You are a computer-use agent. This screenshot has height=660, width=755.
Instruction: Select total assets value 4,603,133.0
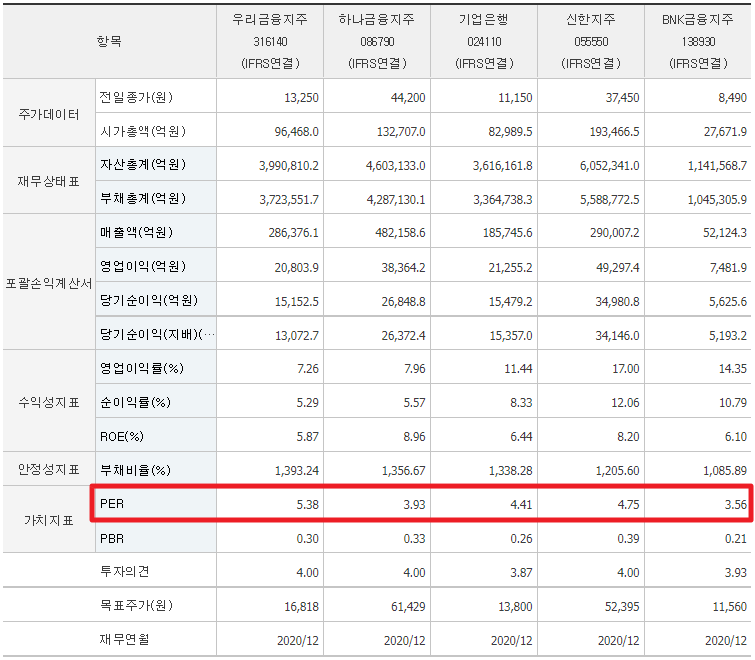coord(396,166)
